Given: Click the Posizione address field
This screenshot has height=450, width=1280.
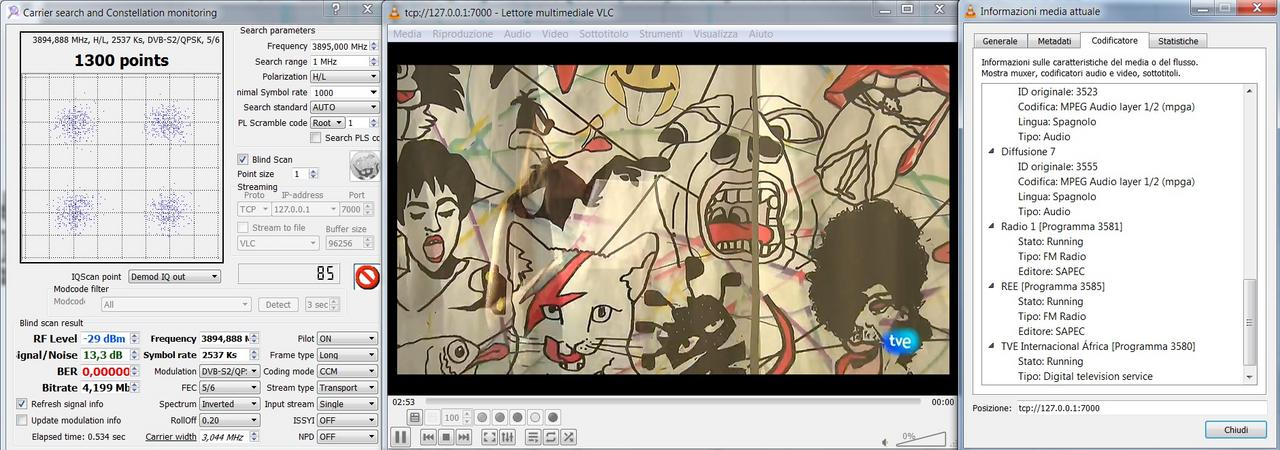Looking at the screenshot, I should coord(1141,408).
